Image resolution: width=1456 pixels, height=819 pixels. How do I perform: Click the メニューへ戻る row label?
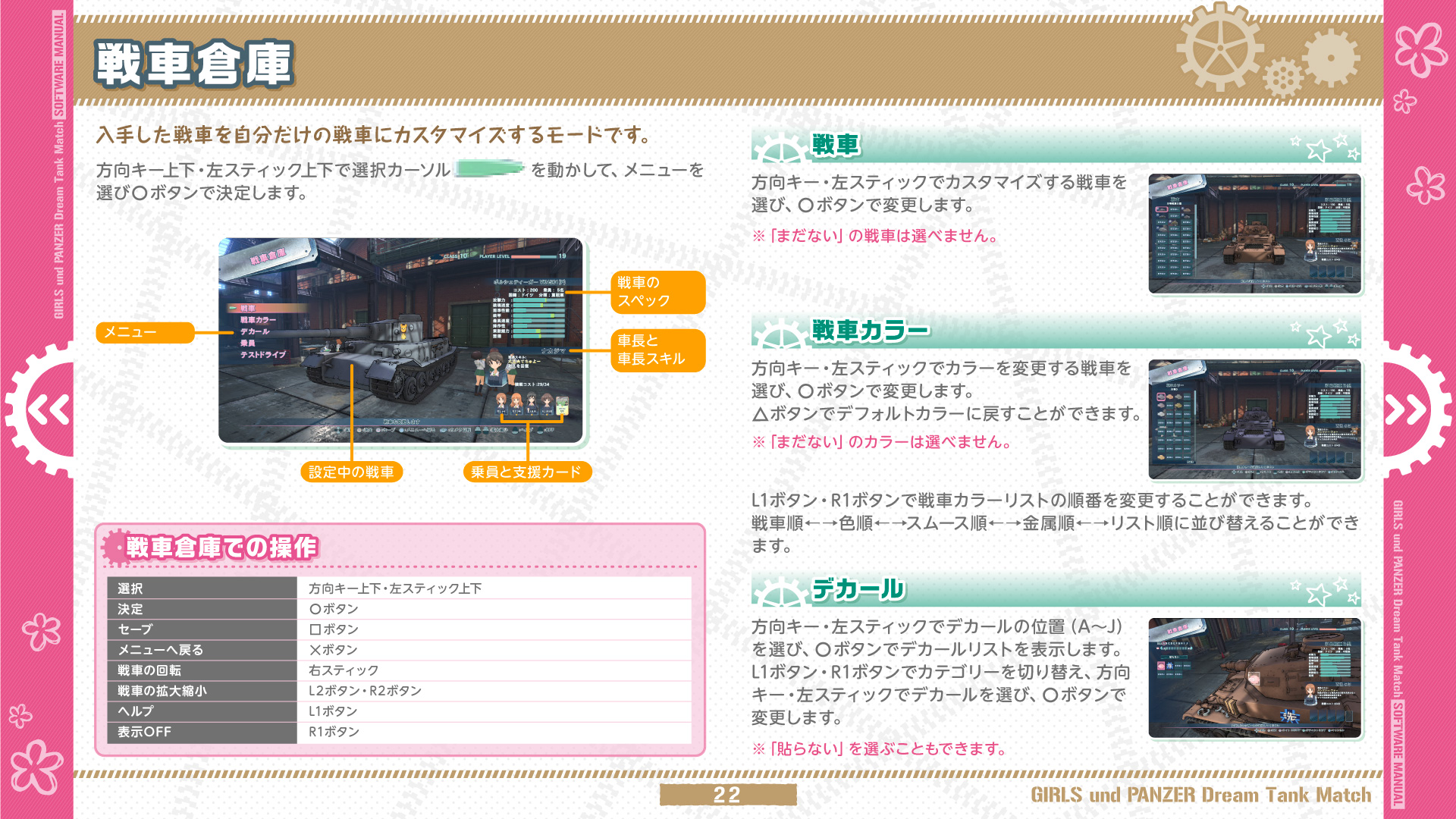coord(202,650)
